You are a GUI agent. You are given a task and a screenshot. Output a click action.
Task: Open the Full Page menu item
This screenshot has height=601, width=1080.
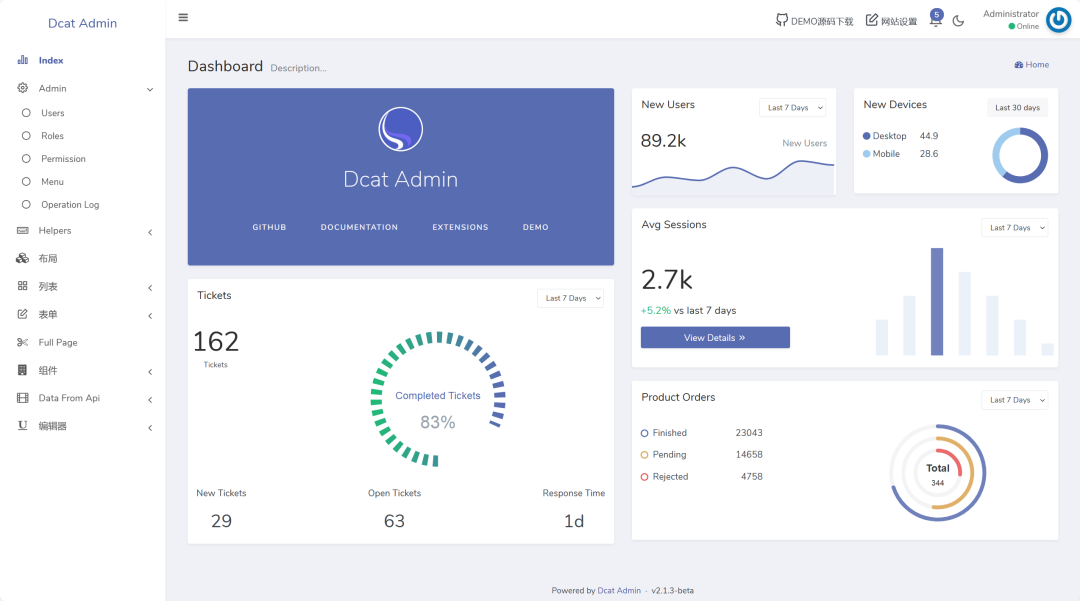[x=83, y=342]
